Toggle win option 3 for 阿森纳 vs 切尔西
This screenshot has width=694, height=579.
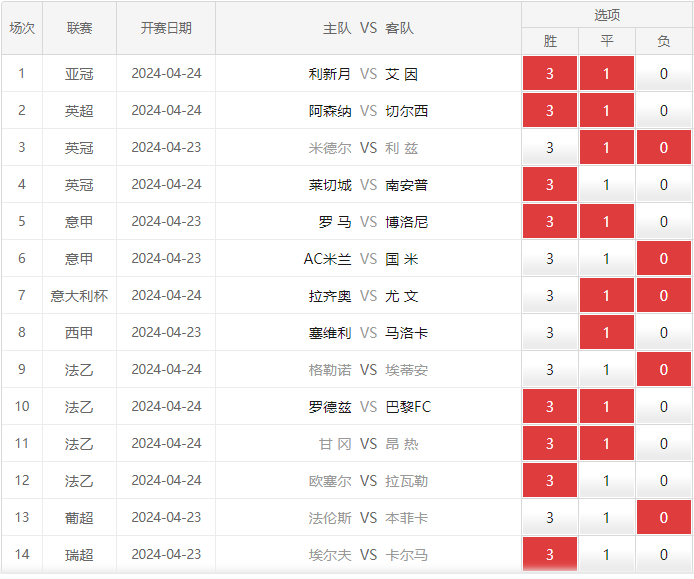tap(550, 110)
